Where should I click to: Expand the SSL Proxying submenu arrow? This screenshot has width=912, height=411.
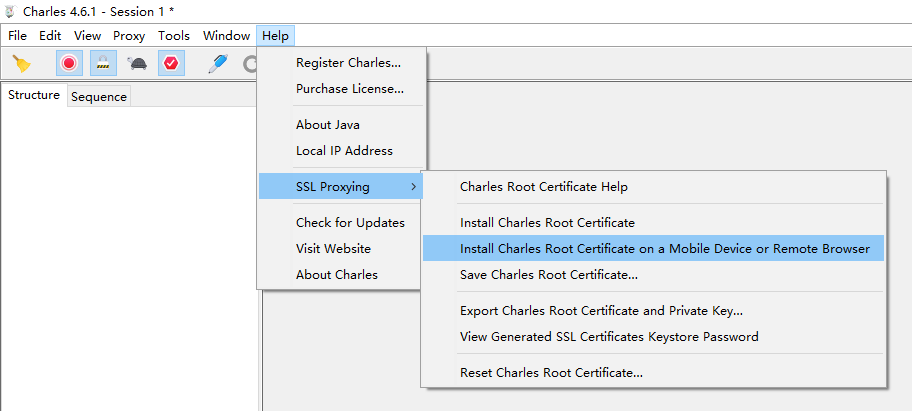pyautogui.click(x=413, y=187)
